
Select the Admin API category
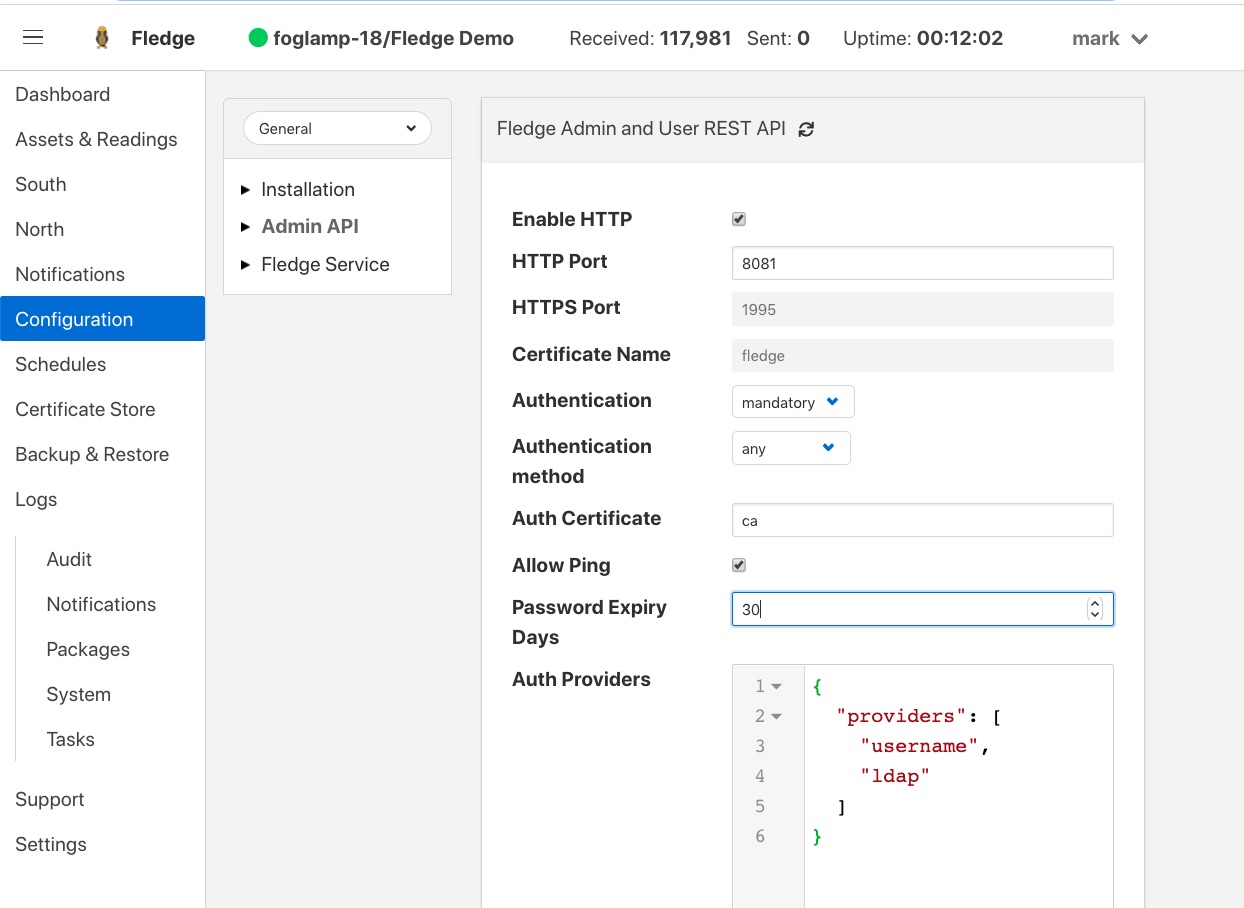309,227
